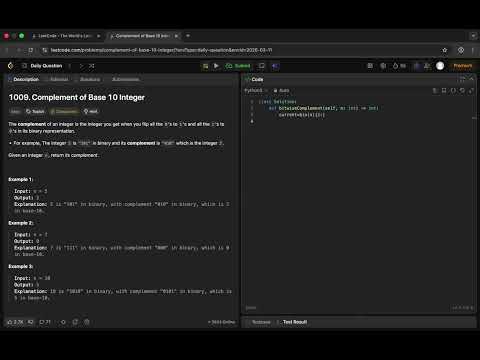Viewport: 480px width, 360px height.
Task: Click the Premium link
Action: [463, 66]
